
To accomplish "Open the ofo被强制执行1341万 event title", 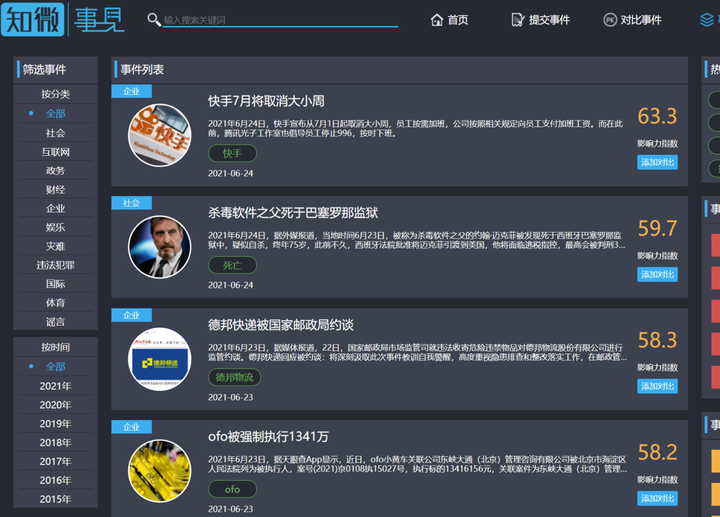I will [268, 437].
